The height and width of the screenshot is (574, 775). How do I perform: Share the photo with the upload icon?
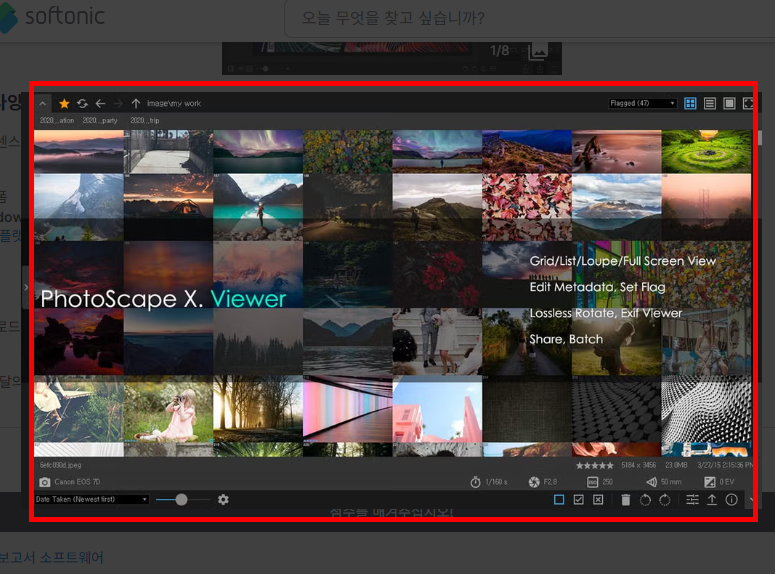point(712,500)
